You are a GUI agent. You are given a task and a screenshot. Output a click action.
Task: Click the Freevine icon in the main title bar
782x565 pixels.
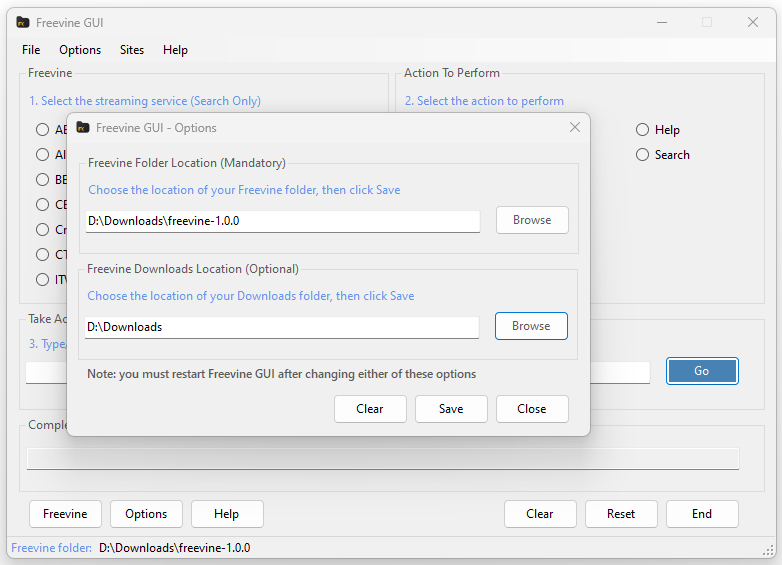pyautogui.click(x=22, y=22)
